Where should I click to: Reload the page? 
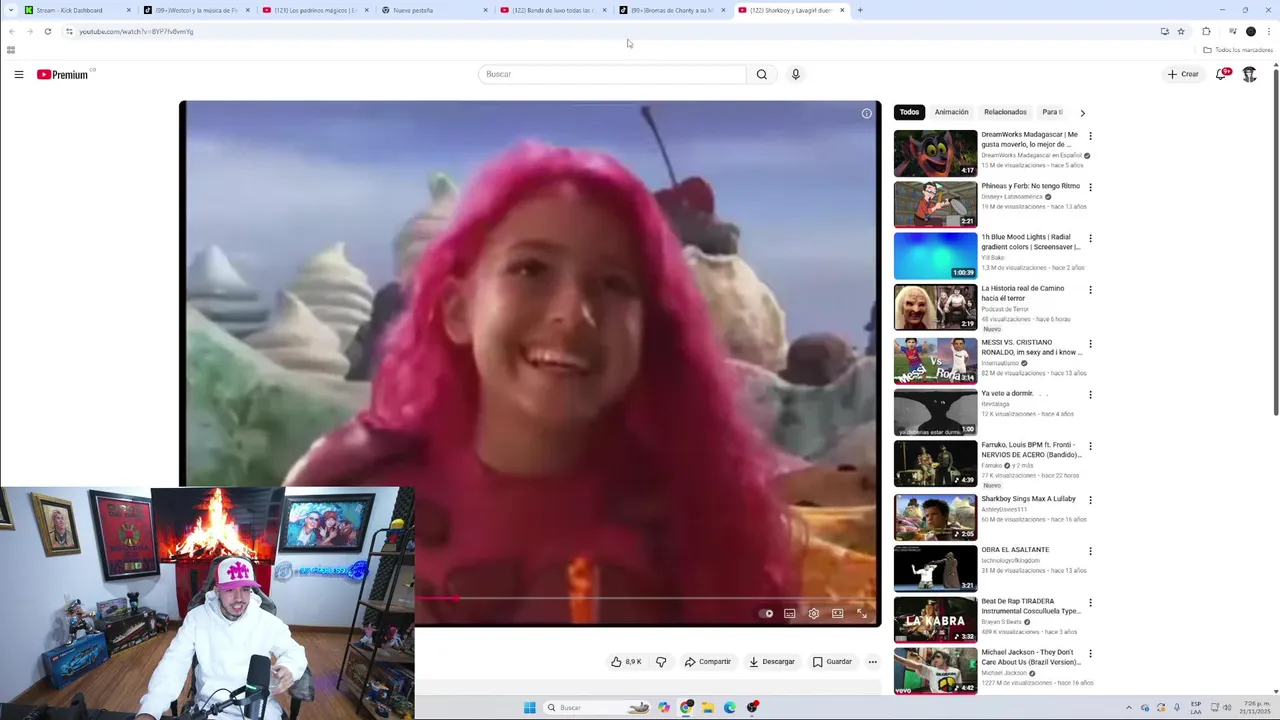pyautogui.click(x=47, y=32)
